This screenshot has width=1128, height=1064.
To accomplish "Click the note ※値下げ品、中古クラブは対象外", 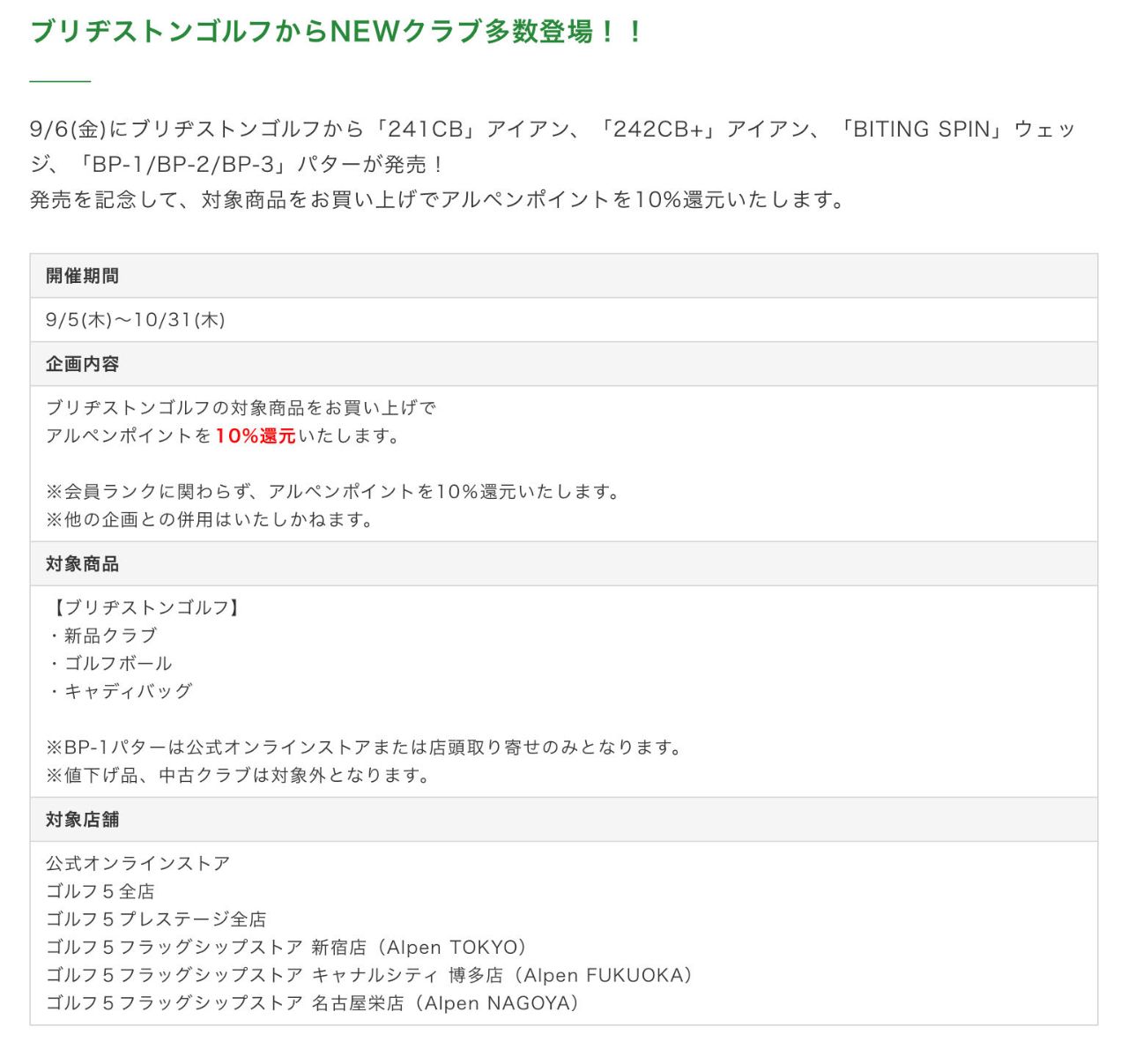I will coord(238,776).
